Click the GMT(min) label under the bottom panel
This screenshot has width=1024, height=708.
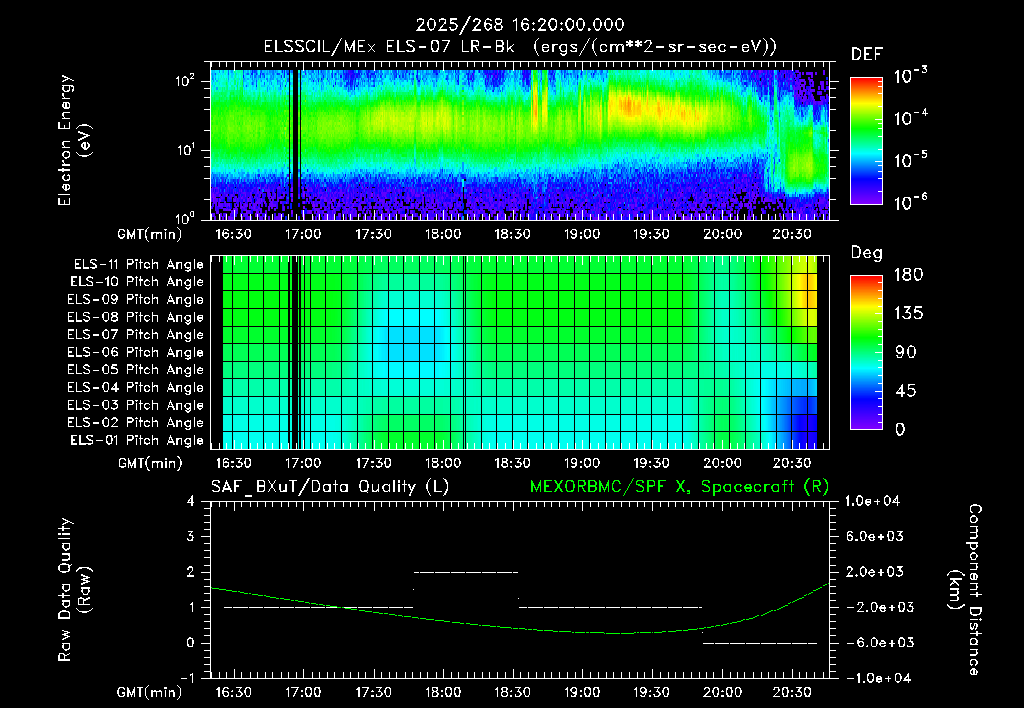(x=150, y=692)
